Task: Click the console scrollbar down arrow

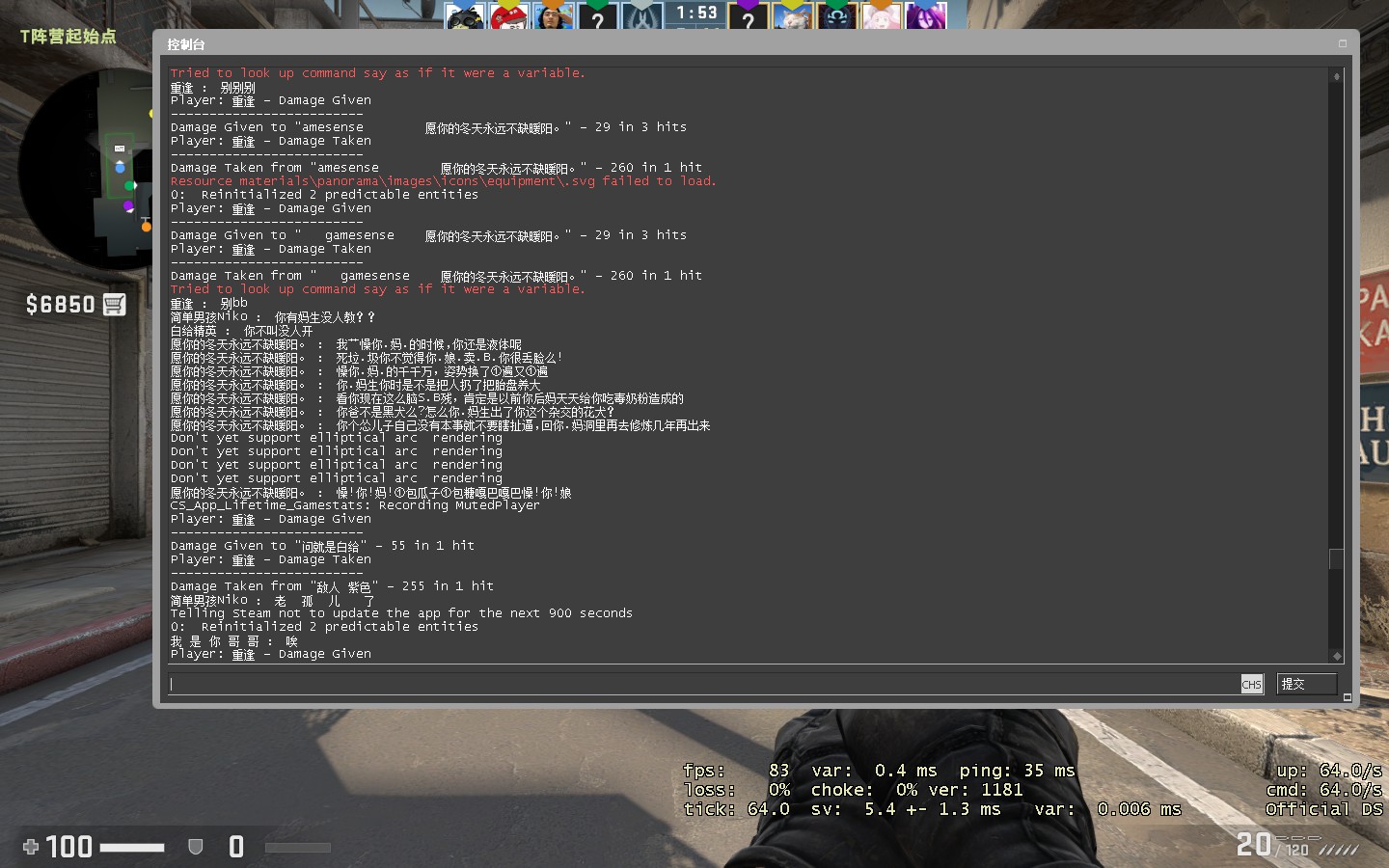Action: coord(1337,656)
